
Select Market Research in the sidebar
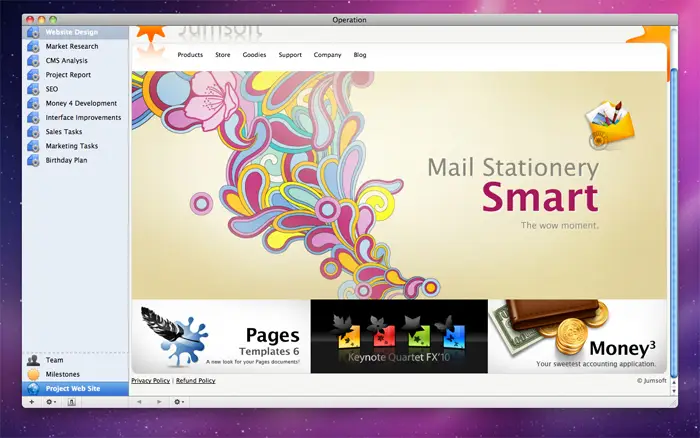72,46
